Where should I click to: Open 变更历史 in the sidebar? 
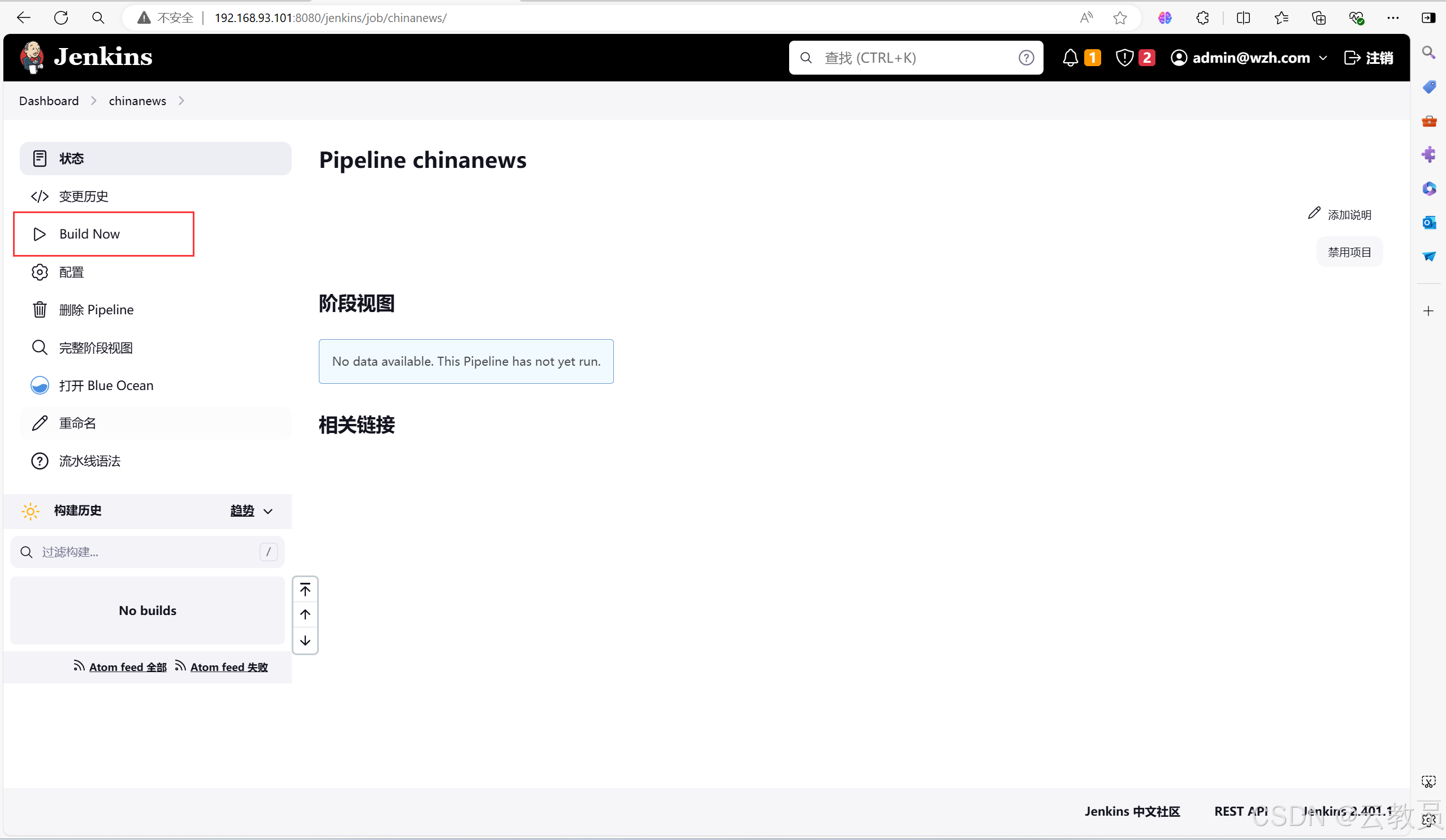[155, 196]
